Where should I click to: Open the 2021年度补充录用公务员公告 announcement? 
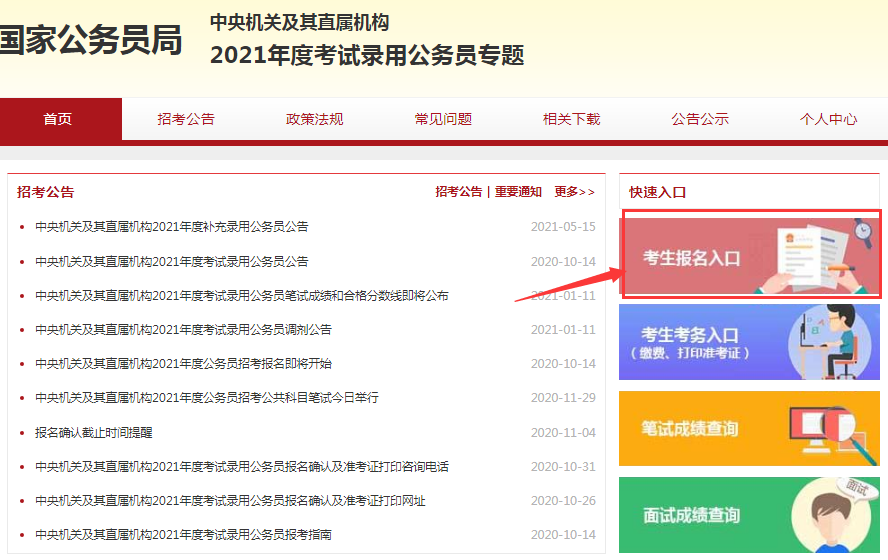coord(172,227)
